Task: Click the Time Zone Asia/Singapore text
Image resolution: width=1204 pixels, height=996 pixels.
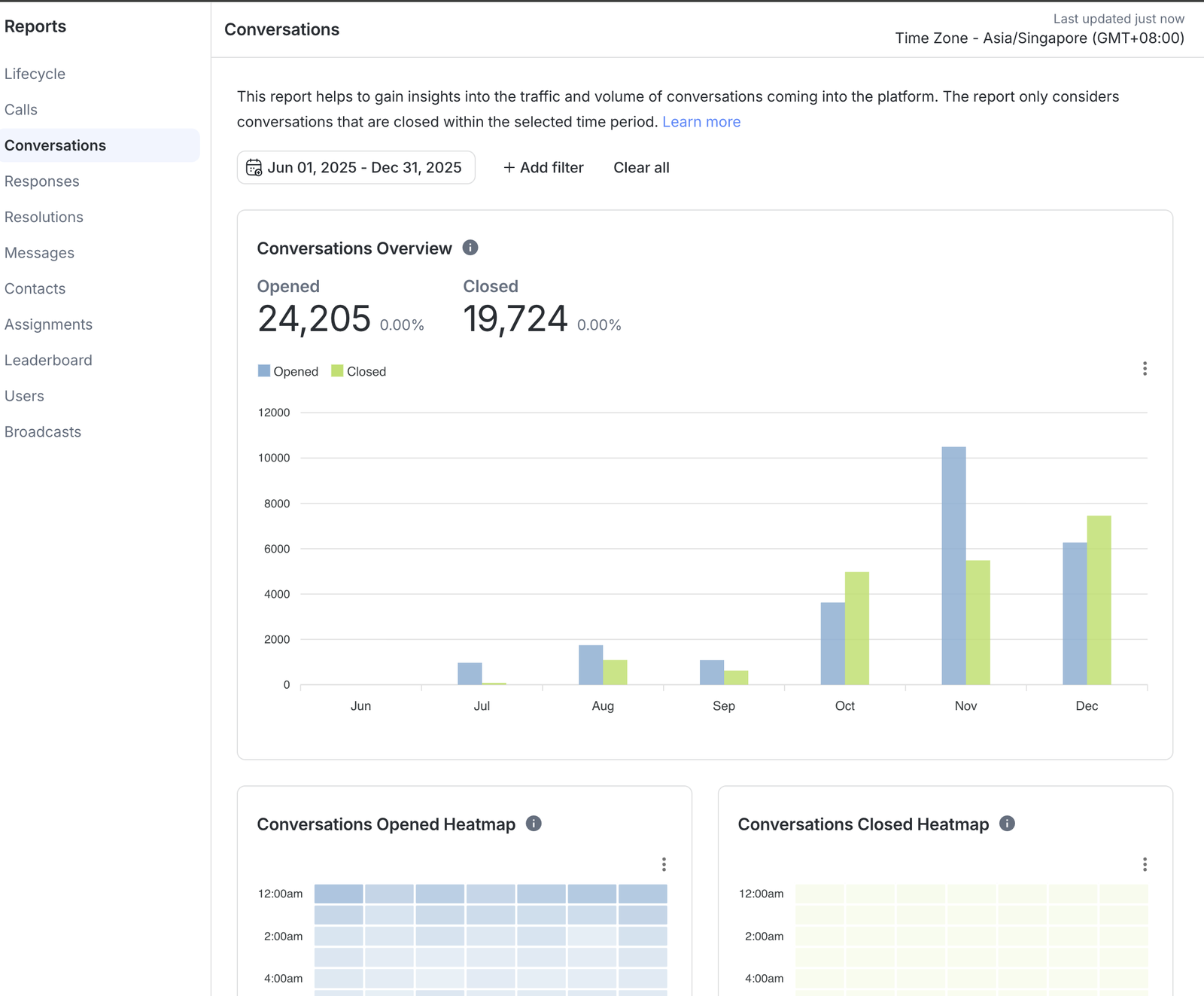Action: 1040,38
